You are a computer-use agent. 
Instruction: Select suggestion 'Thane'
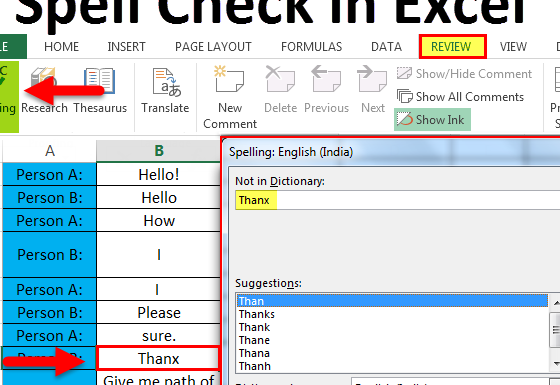click(x=392, y=340)
